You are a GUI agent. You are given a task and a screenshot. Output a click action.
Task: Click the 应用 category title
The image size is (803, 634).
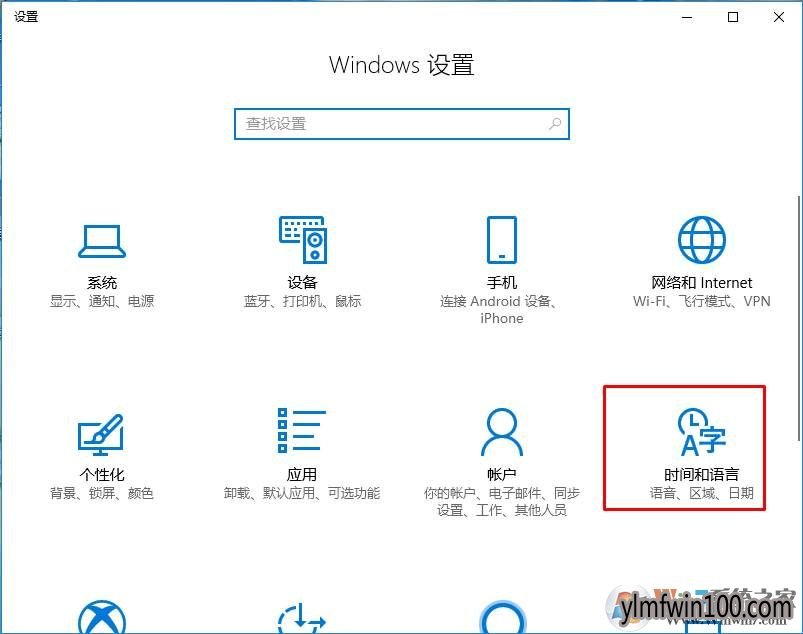click(302, 474)
